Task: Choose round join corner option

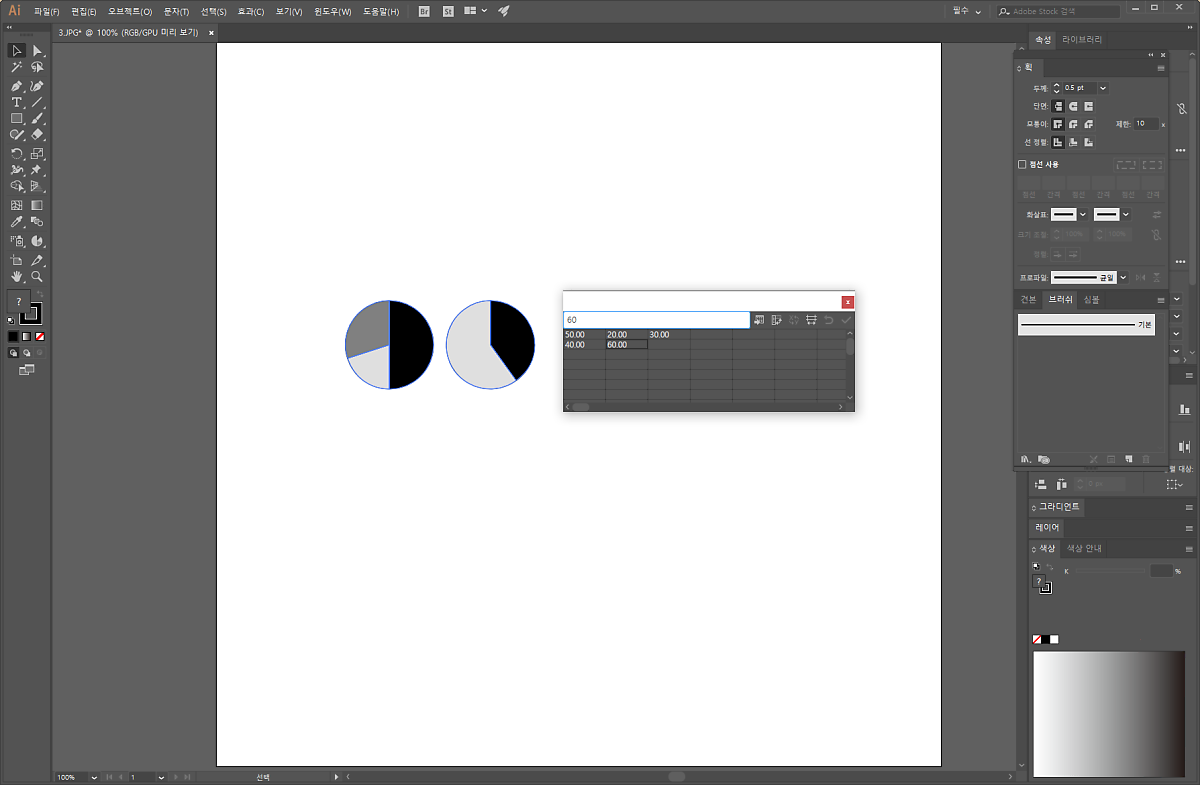Action: point(1073,124)
